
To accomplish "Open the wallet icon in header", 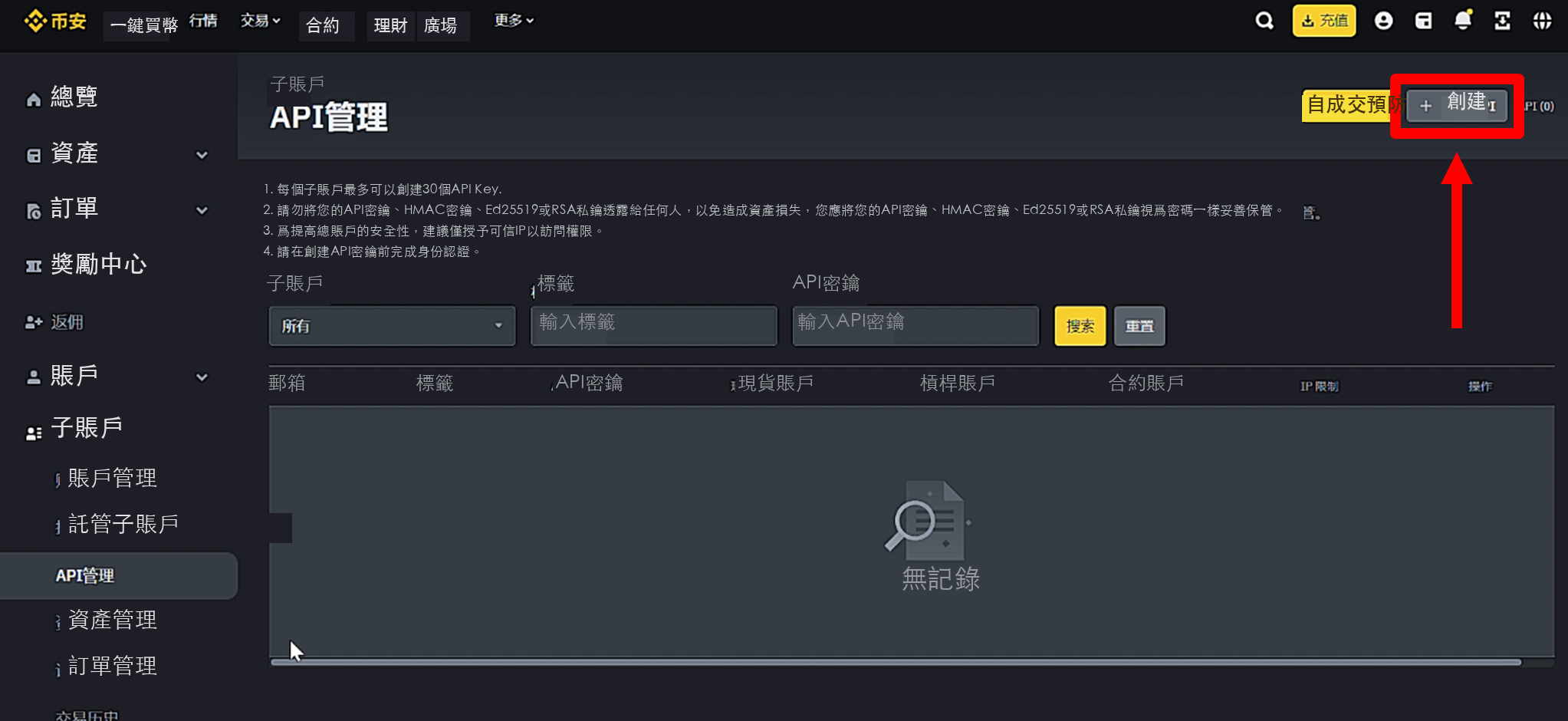I will 1423,21.
